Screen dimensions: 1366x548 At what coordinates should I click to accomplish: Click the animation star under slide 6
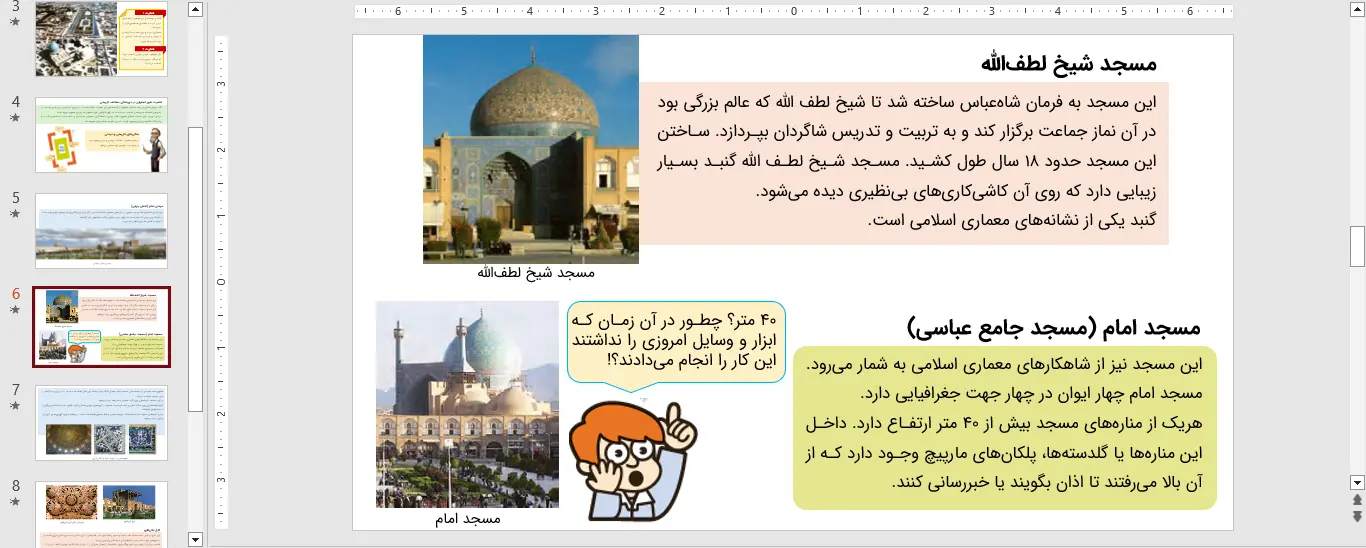[x=15, y=310]
